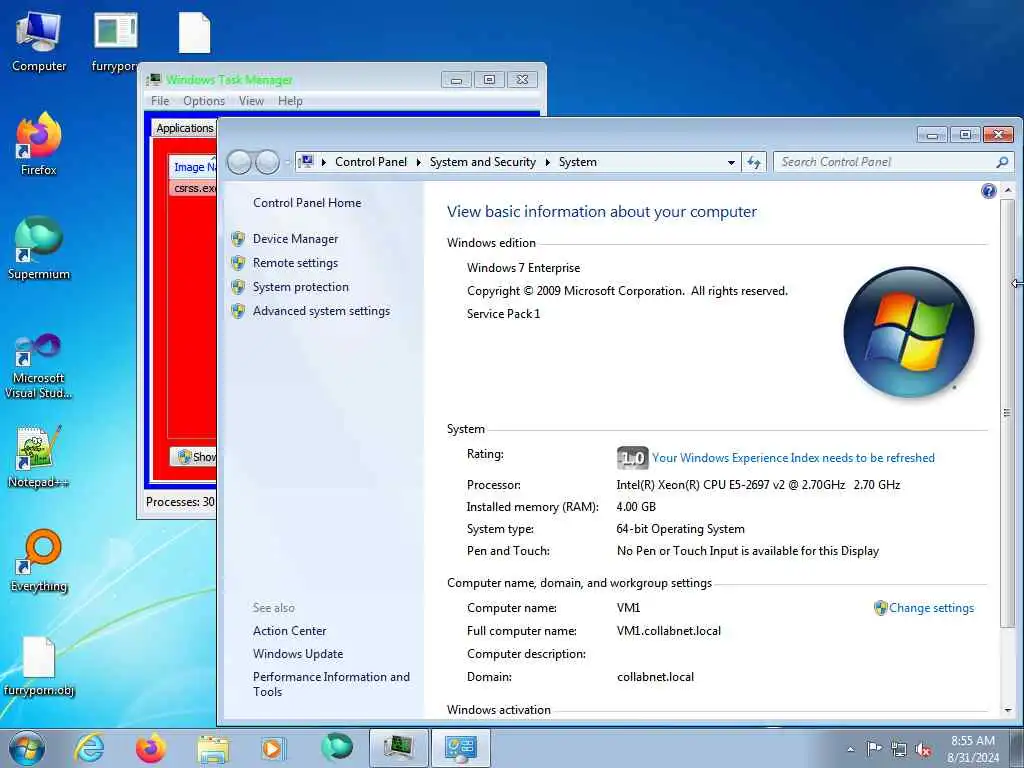The image size is (1024, 768).
Task: Open Help via the blue question mark
Action: [988, 191]
